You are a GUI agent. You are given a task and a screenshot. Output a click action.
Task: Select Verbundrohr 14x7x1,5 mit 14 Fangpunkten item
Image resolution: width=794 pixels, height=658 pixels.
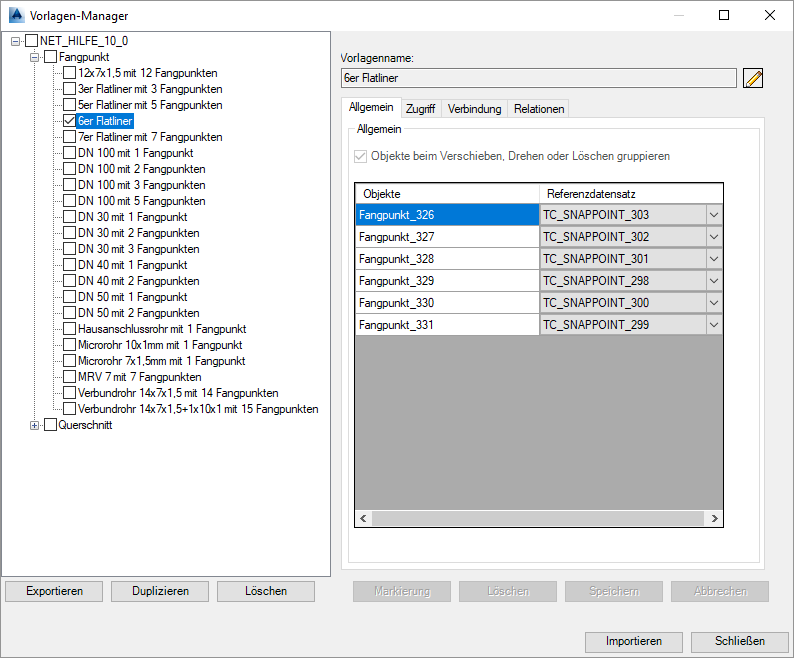[178, 393]
